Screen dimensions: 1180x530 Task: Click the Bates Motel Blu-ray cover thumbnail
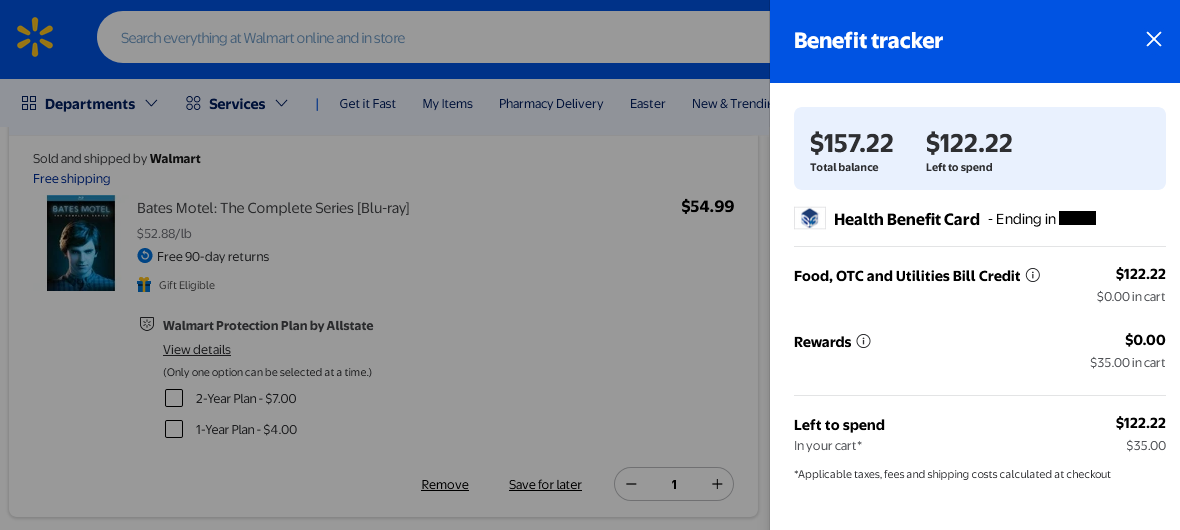[x=81, y=243]
